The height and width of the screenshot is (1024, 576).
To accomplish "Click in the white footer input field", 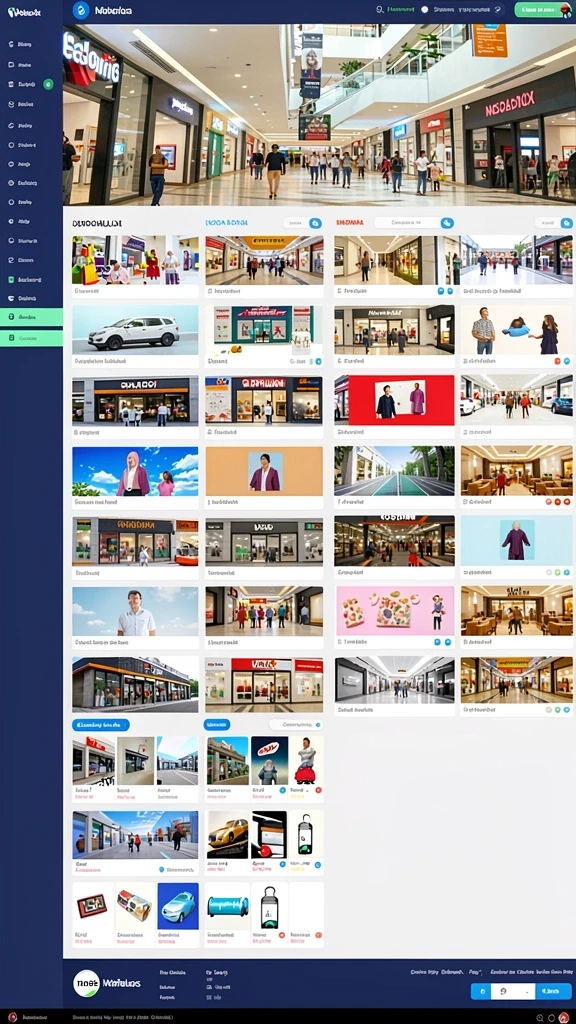I will tap(513, 991).
